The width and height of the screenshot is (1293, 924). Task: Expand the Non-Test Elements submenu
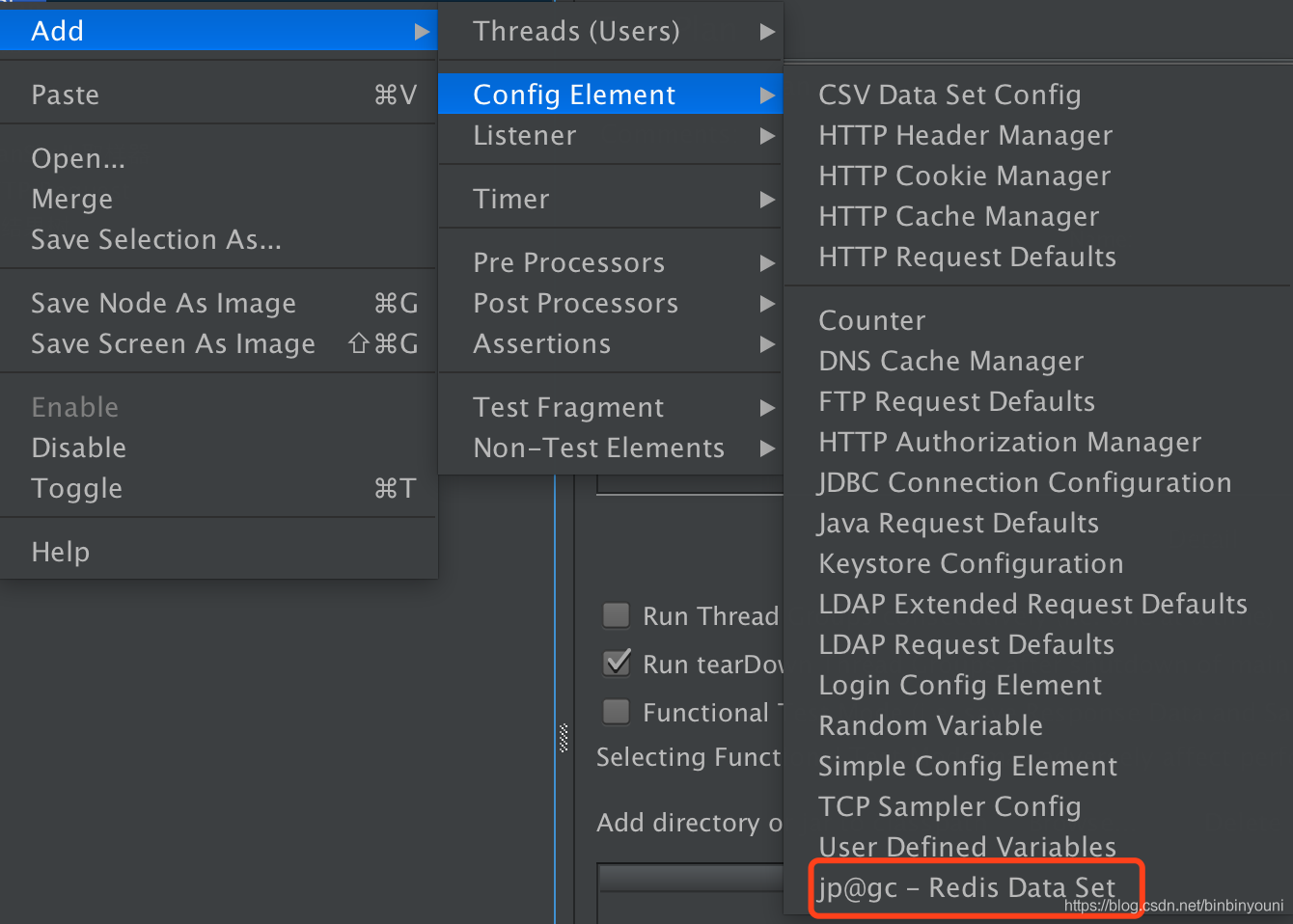(x=611, y=448)
